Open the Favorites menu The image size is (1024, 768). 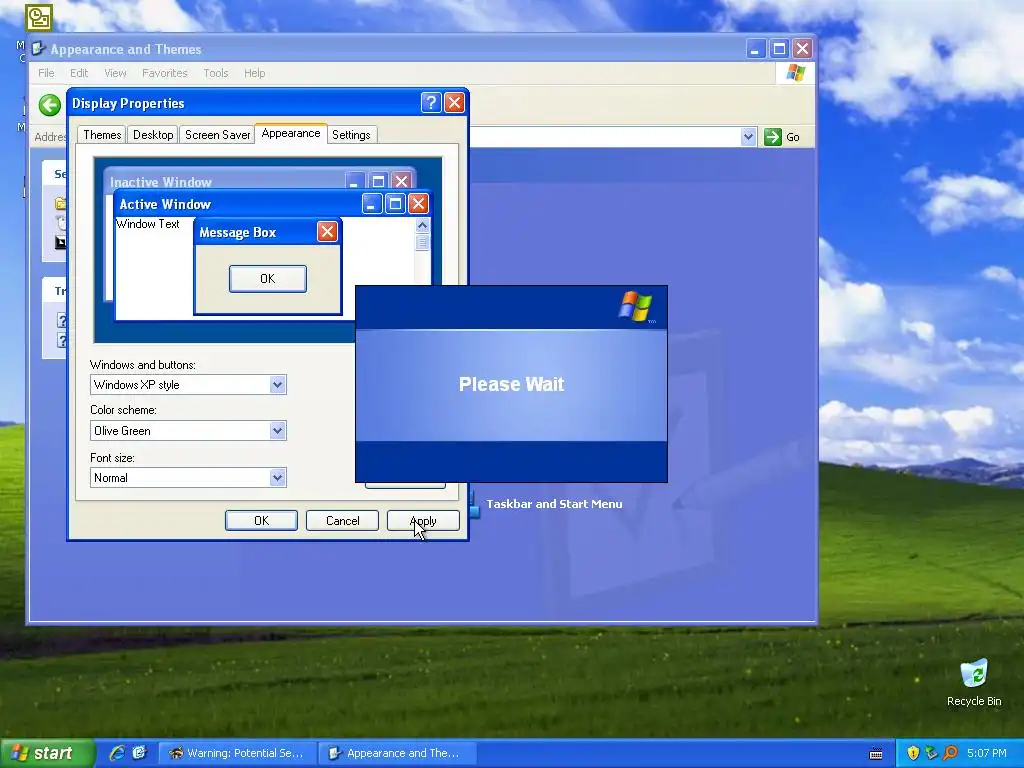pyautogui.click(x=165, y=73)
